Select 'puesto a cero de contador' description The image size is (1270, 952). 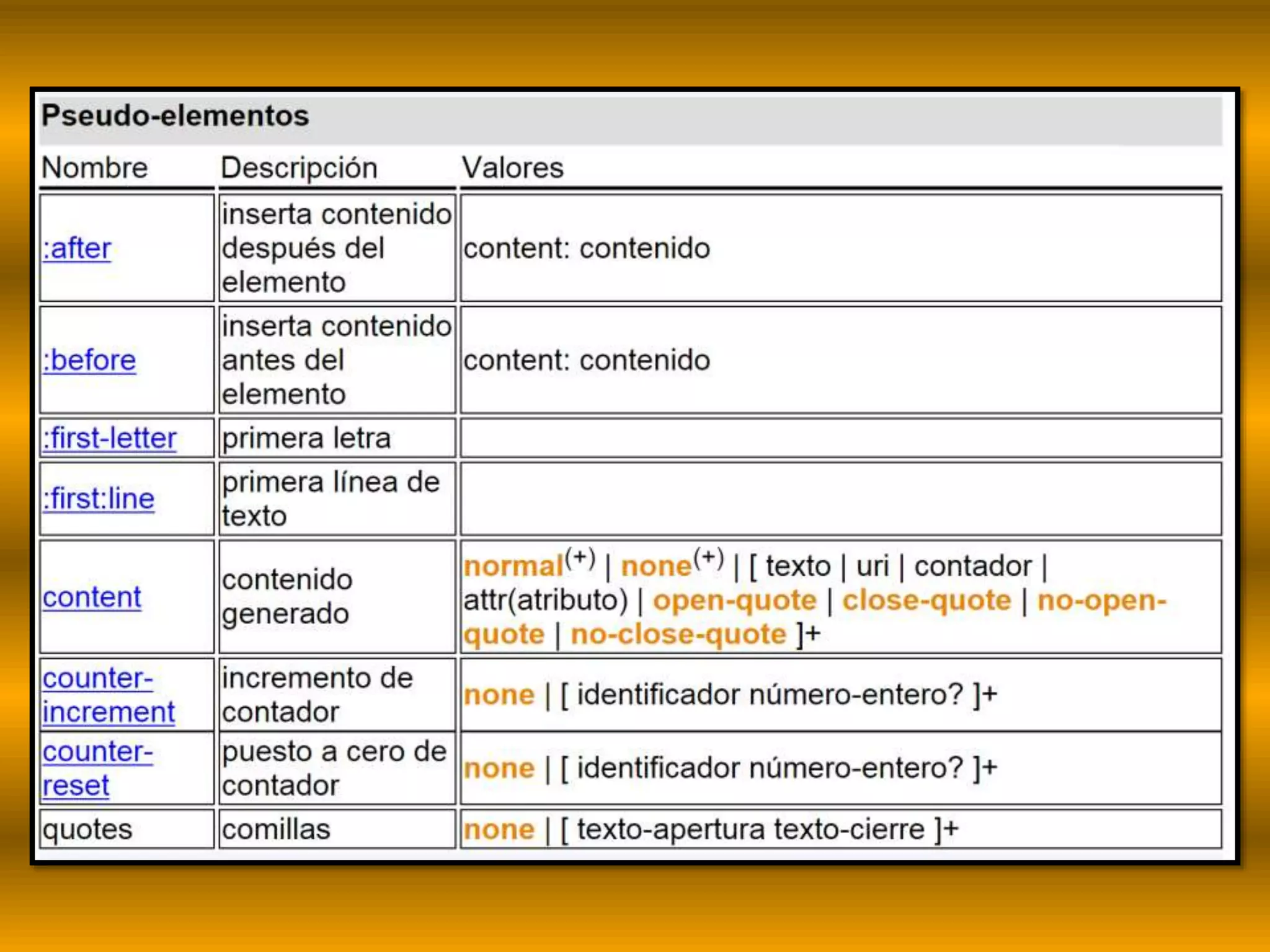click(334, 768)
